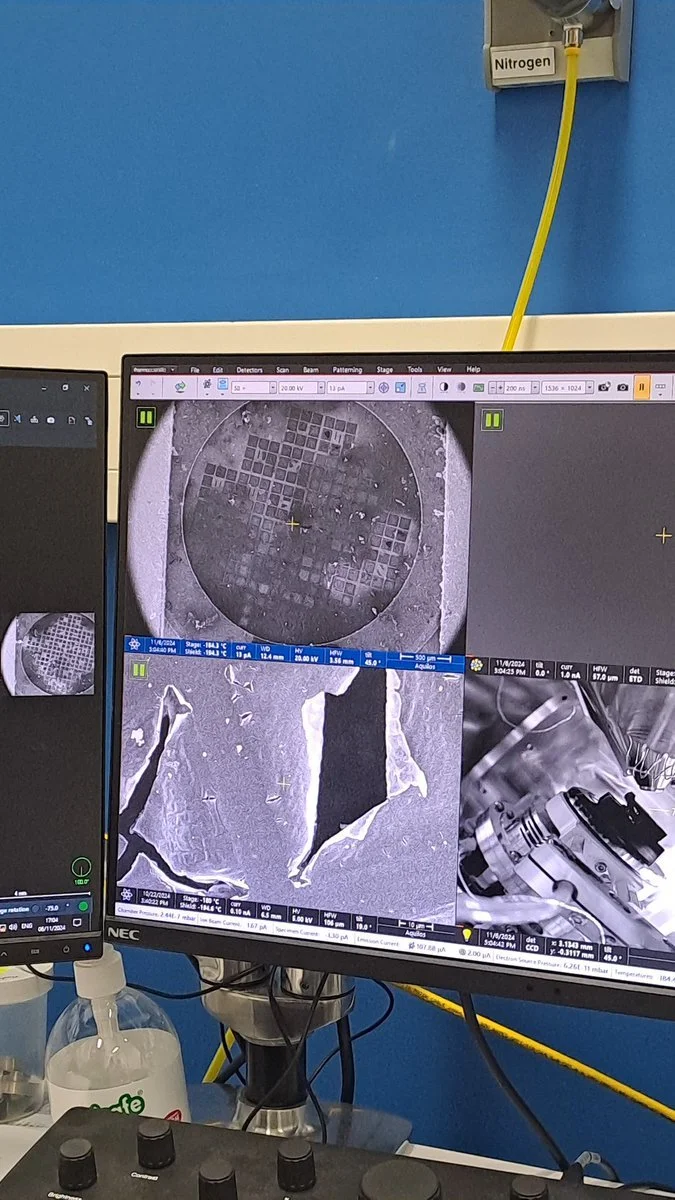Open the View menu
The width and height of the screenshot is (675, 1200).
point(444,369)
